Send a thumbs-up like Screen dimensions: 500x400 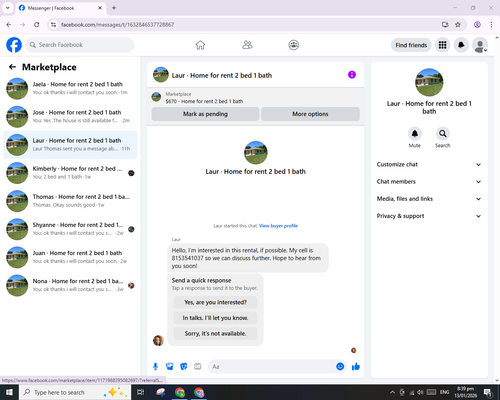pos(356,367)
